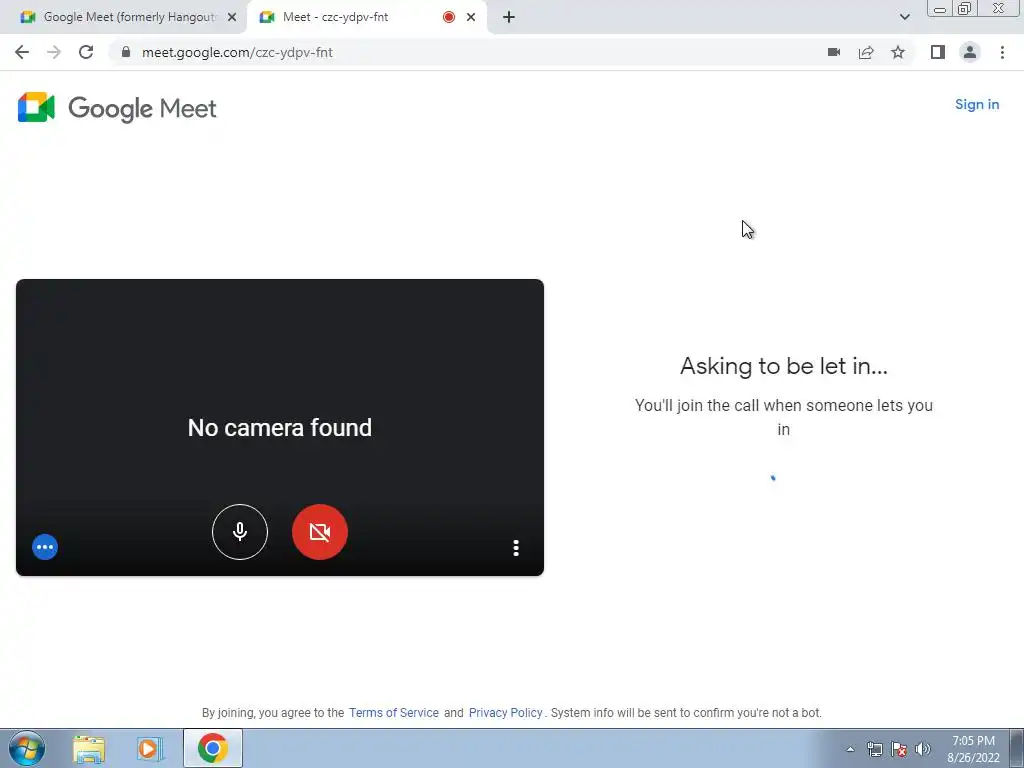1024x768 pixels.
Task: Open the Privacy Policy link
Action: click(x=505, y=712)
